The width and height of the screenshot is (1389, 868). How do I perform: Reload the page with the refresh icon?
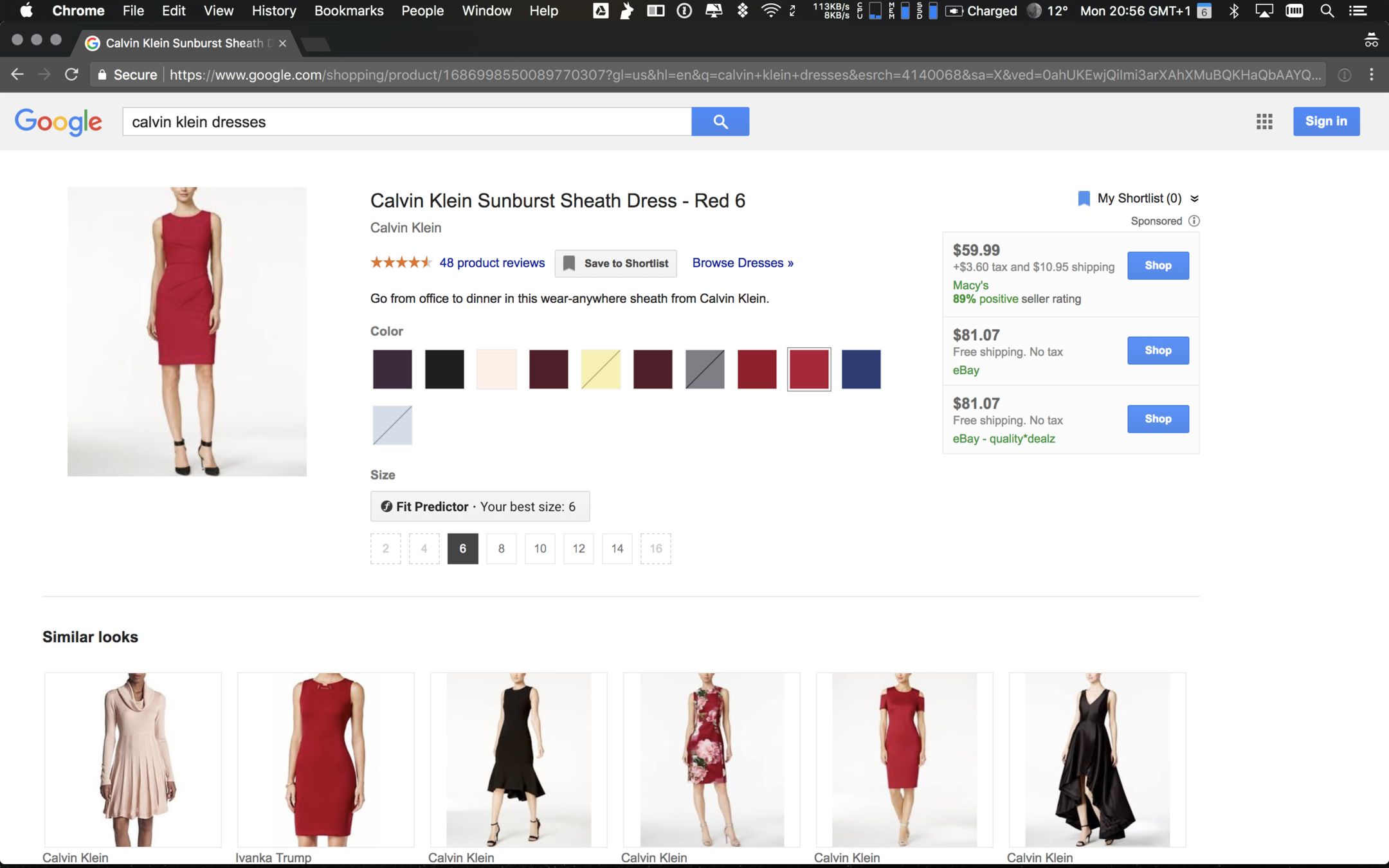pyautogui.click(x=71, y=75)
